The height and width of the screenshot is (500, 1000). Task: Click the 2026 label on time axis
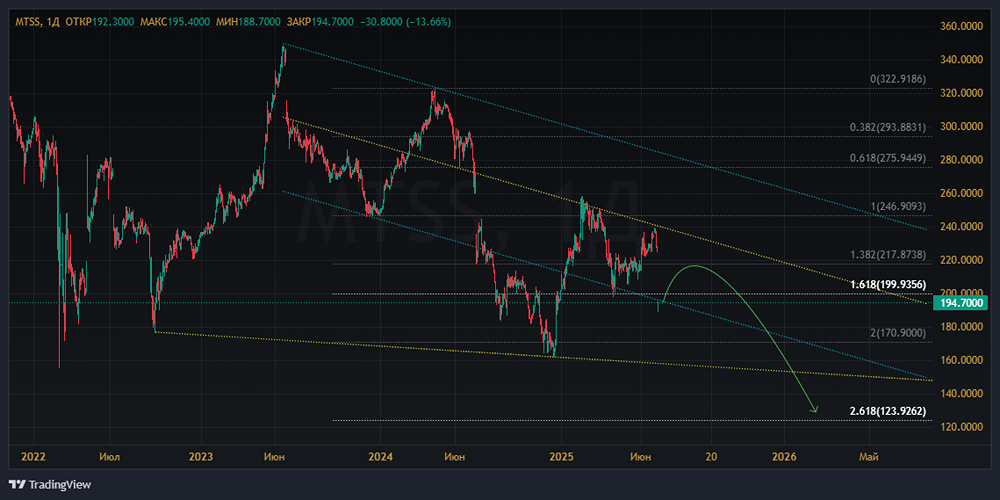pyautogui.click(x=785, y=457)
